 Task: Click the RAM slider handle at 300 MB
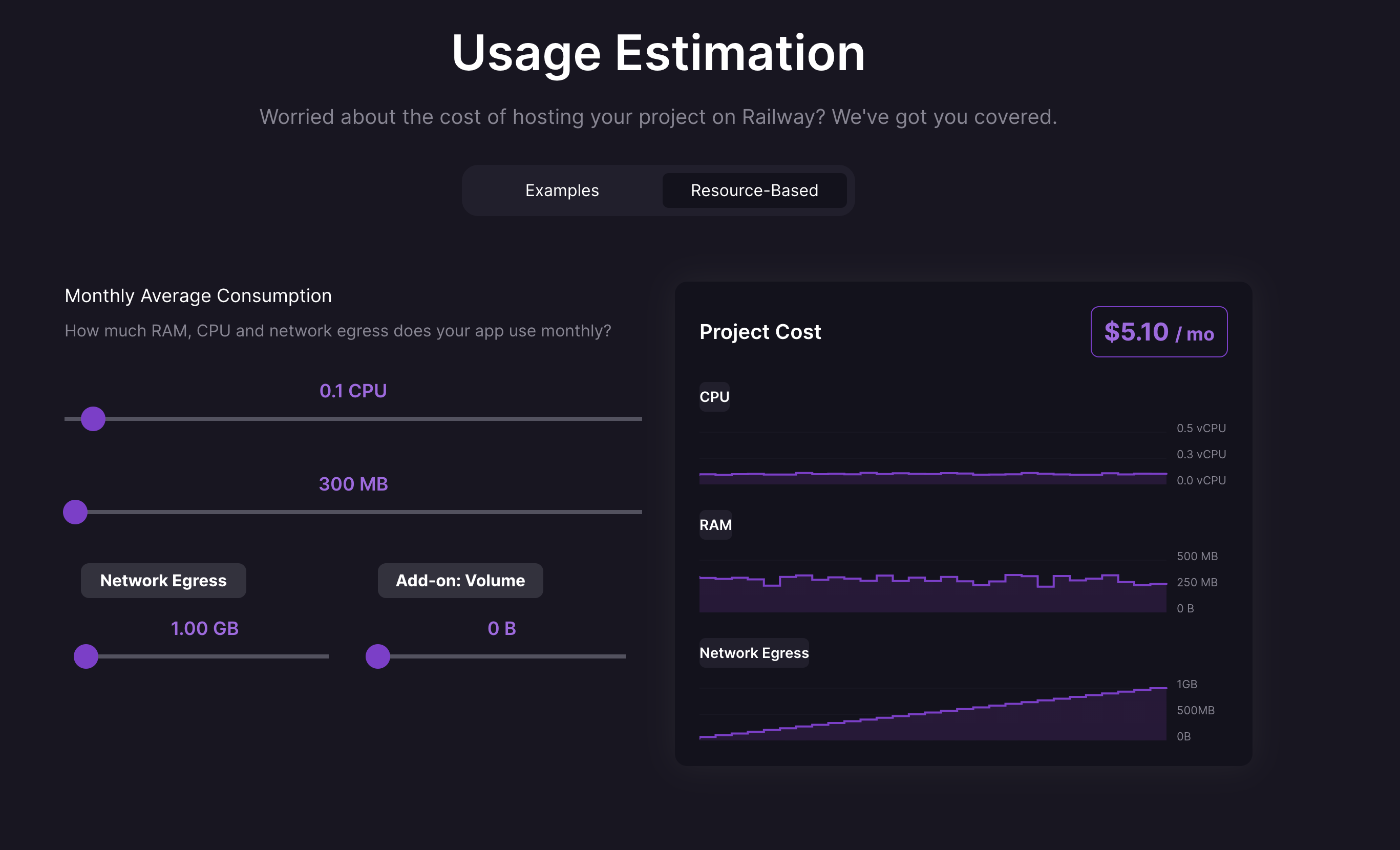(75, 512)
